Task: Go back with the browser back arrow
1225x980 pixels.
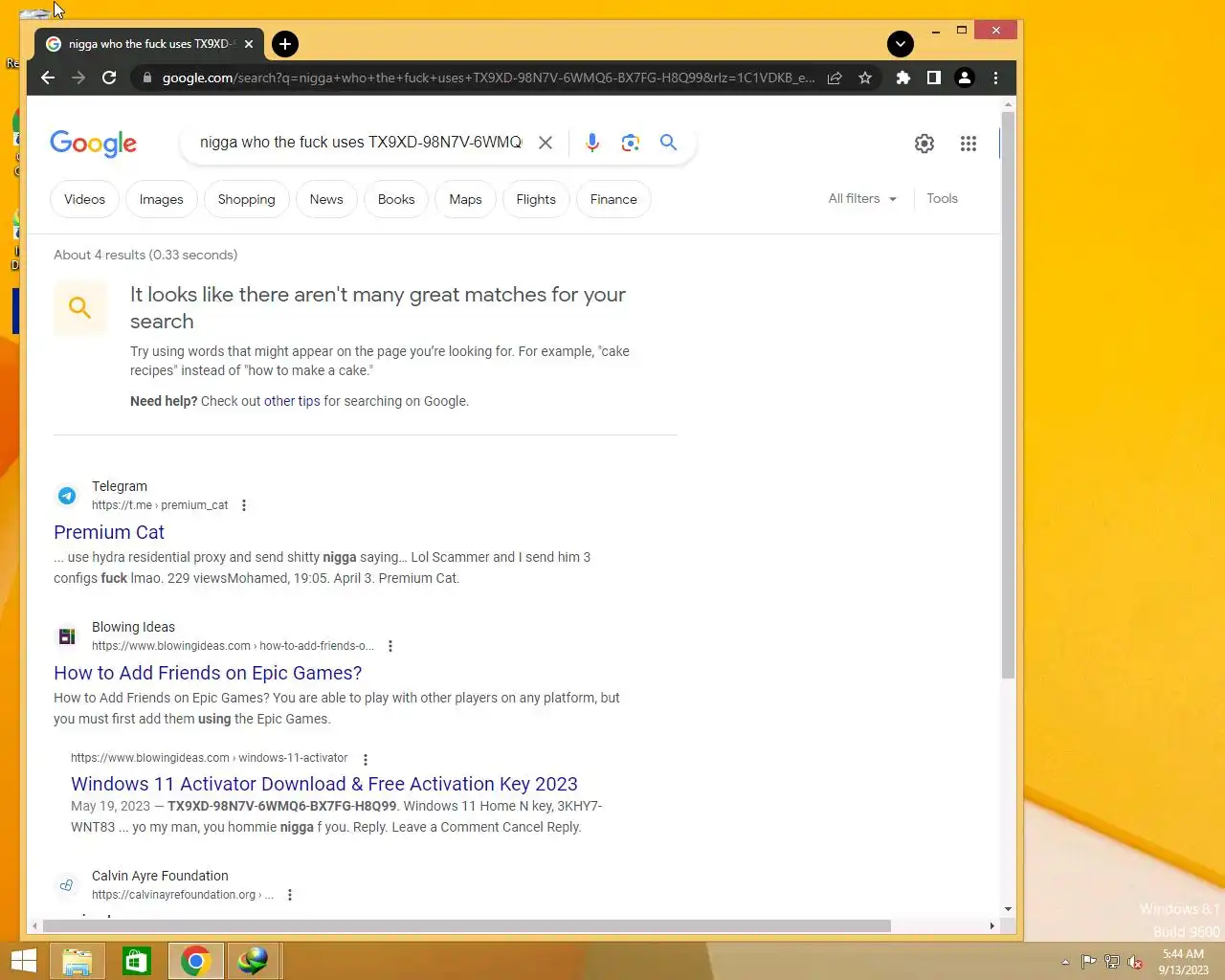Action: point(48,78)
